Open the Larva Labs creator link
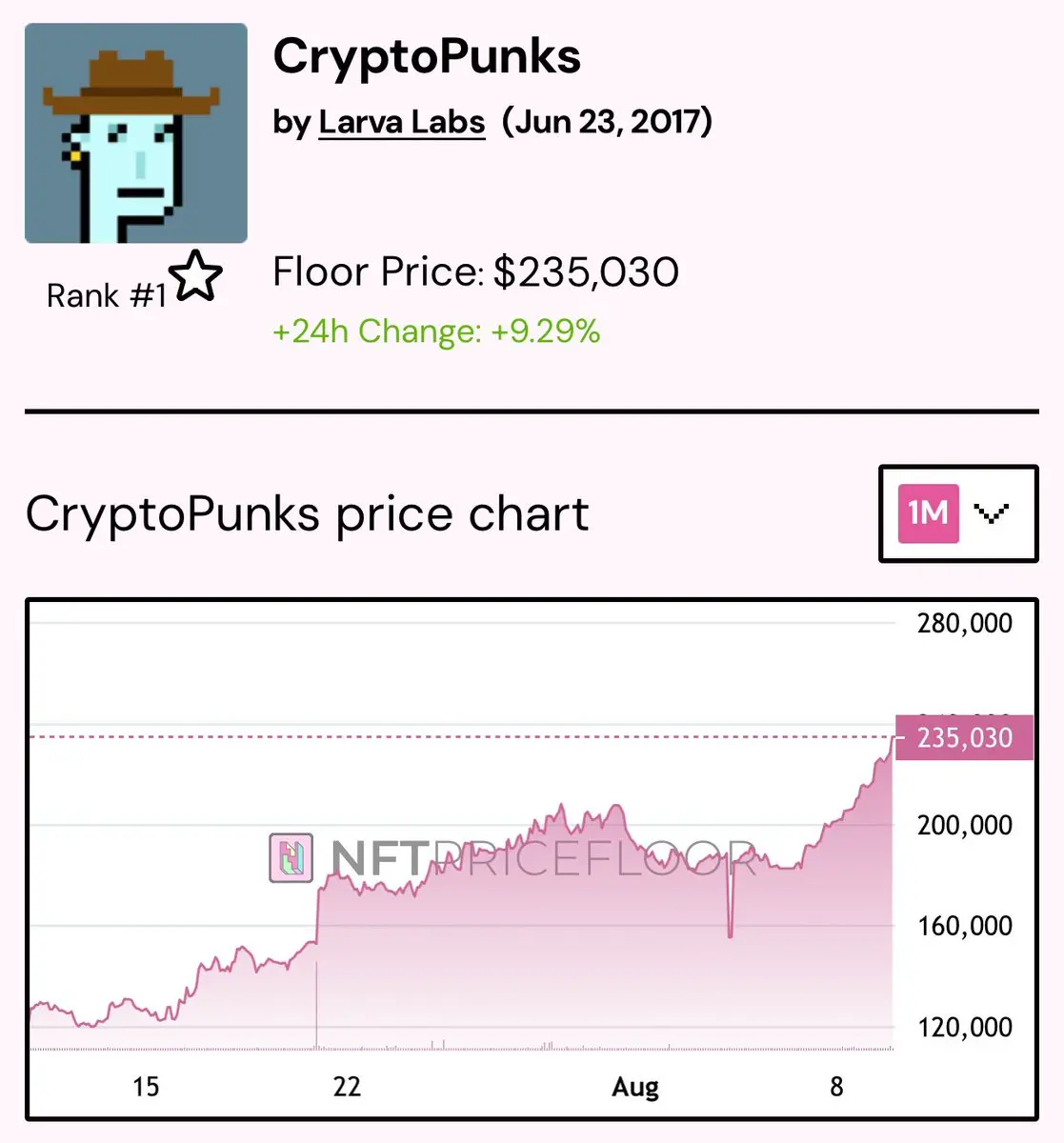1064x1143 pixels. (402, 122)
